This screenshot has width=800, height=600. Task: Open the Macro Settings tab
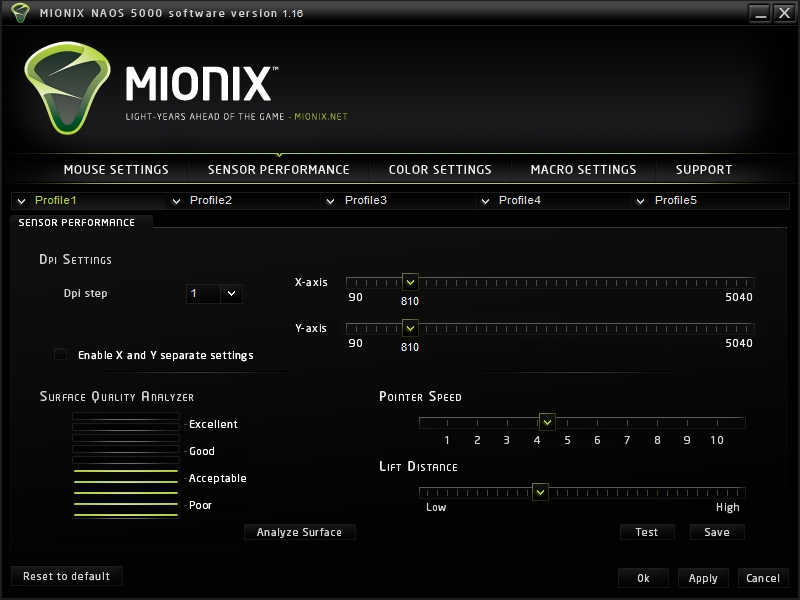pyautogui.click(x=583, y=169)
